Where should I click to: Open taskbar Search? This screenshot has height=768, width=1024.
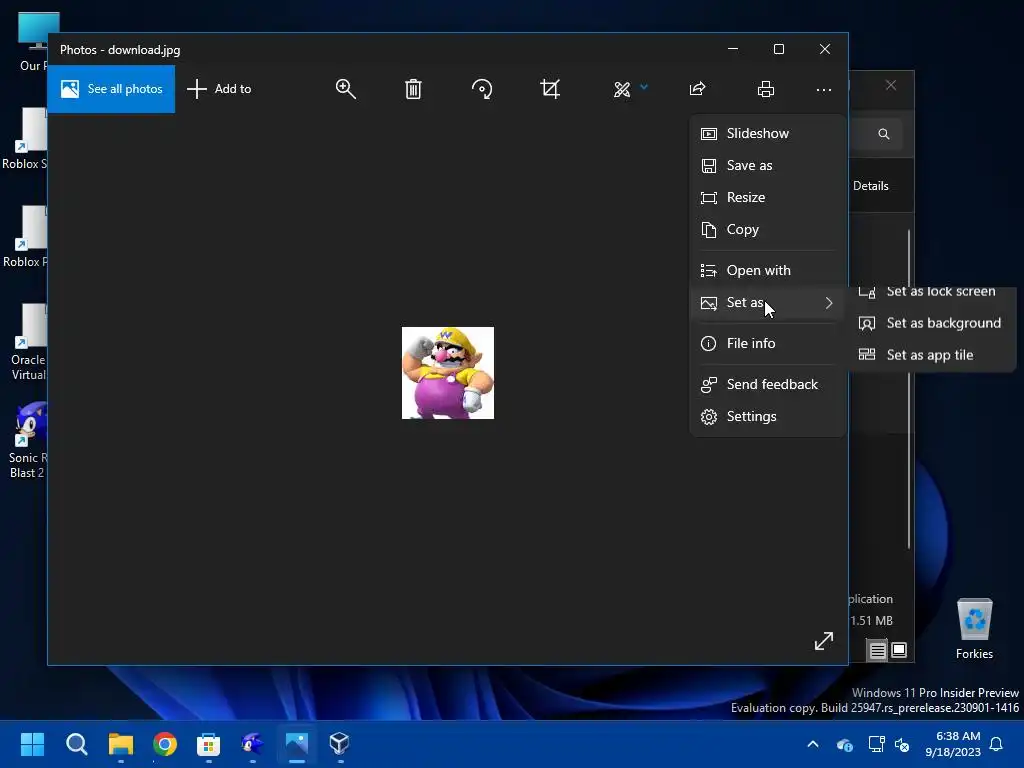76,744
